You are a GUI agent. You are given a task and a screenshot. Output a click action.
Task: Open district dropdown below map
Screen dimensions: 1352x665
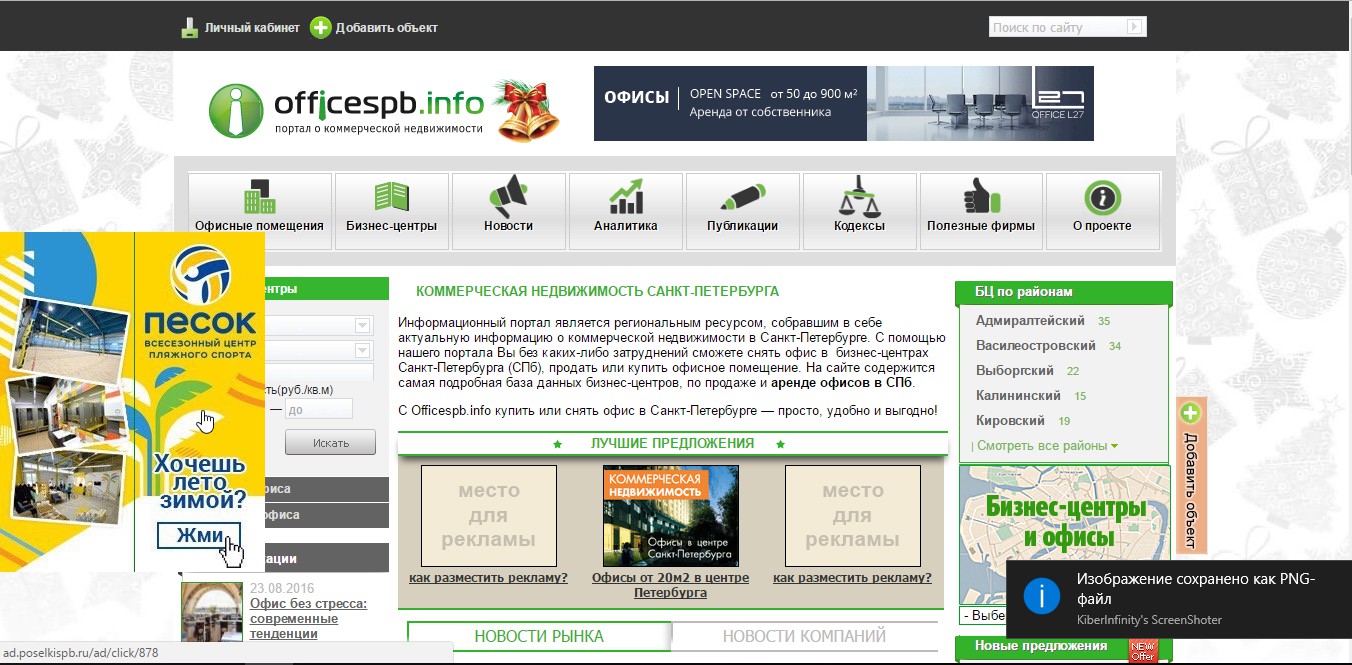[x=982, y=616]
